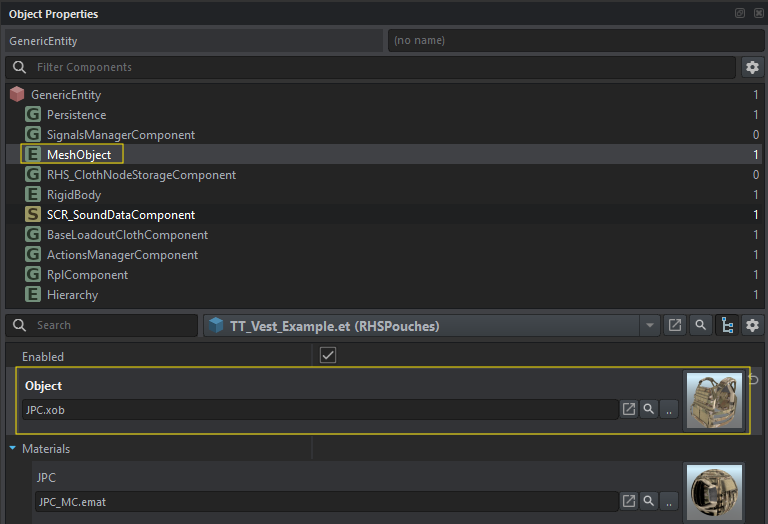Click the hierarchy tree icon beside prefab search
This screenshot has height=524, width=768.
pos(727,326)
